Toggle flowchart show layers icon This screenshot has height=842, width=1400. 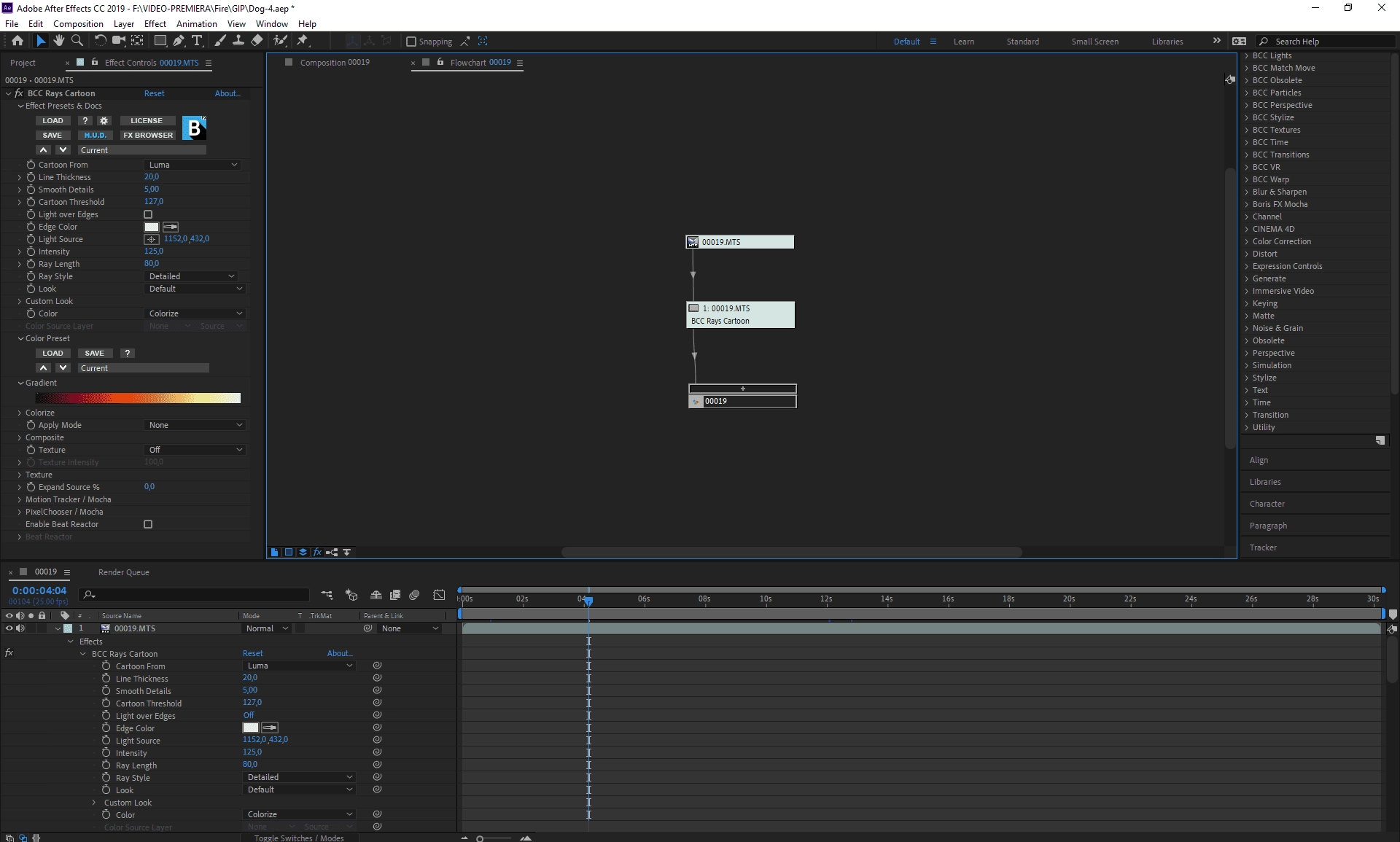click(303, 553)
